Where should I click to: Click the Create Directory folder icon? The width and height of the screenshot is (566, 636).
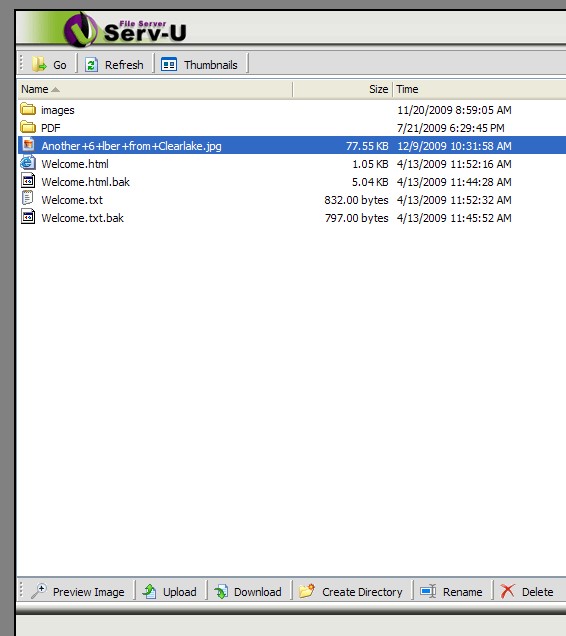pos(307,591)
